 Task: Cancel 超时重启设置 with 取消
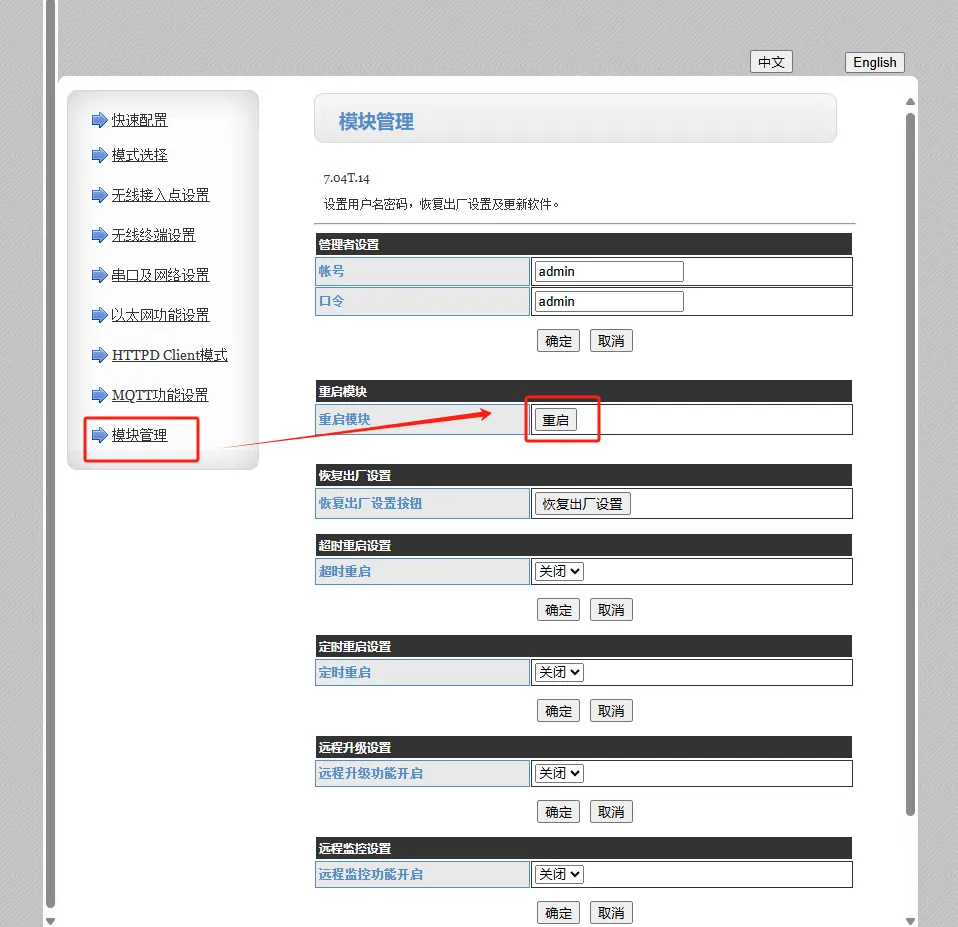point(611,610)
